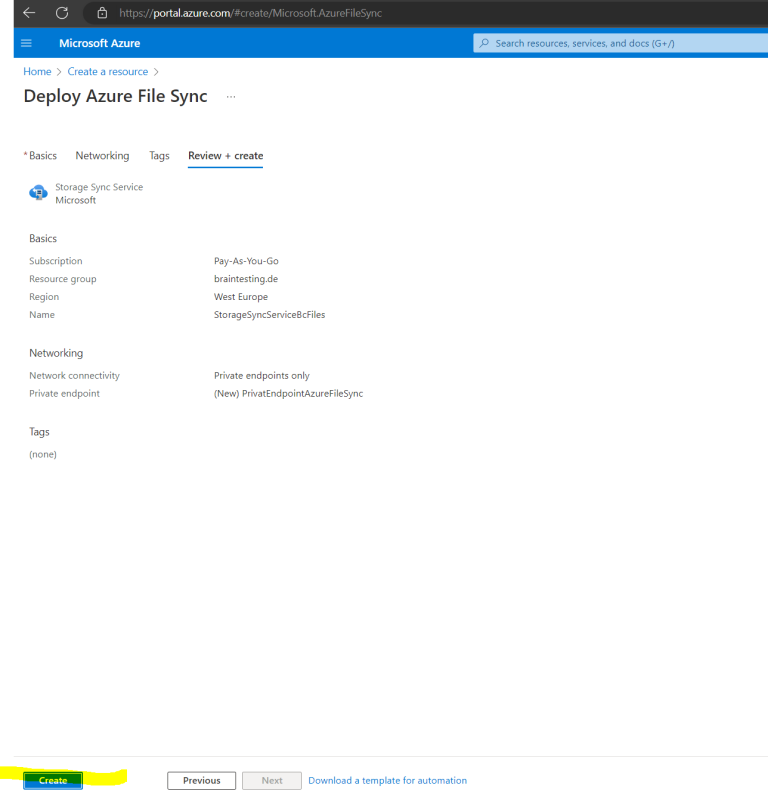Viewport: 768px width, 798px height.
Task: Focus the Search resources, services, and docs box
Action: coord(620,43)
